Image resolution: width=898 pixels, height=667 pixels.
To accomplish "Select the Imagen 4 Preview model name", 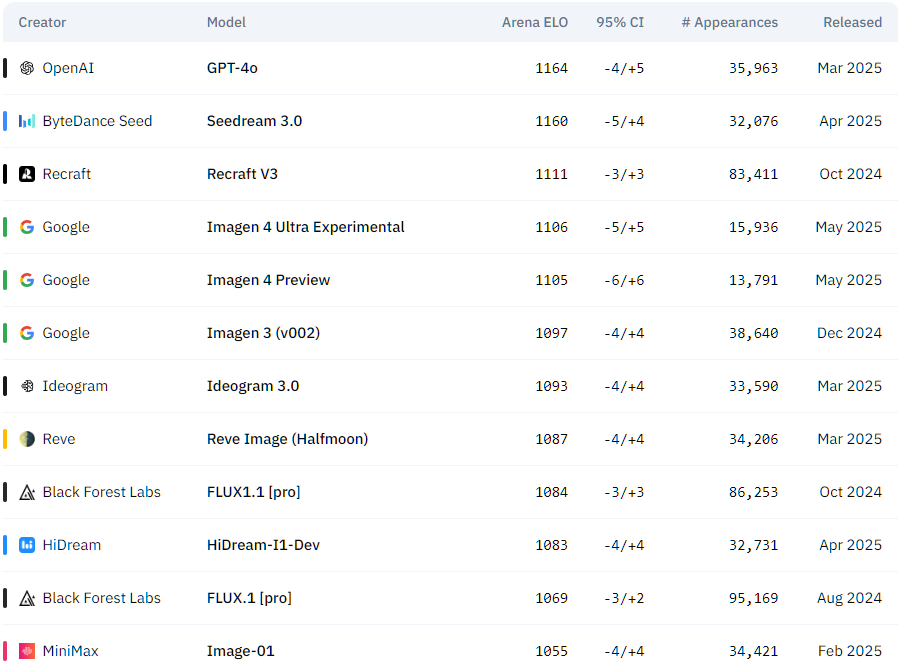I will (x=269, y=280).
